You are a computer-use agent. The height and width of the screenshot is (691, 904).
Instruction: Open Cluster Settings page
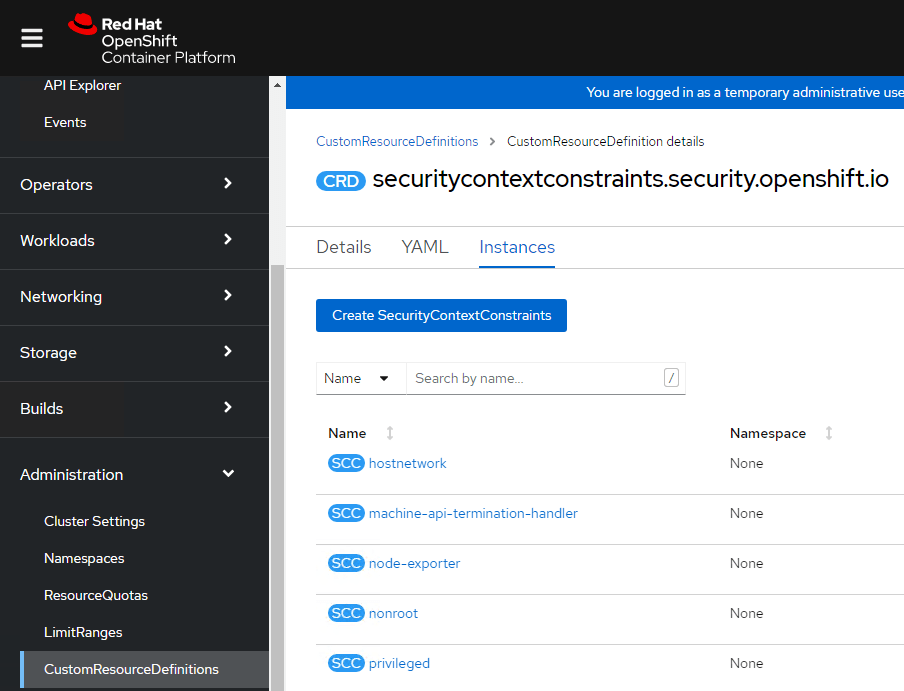pyautogui.click(x=95, y=521)
